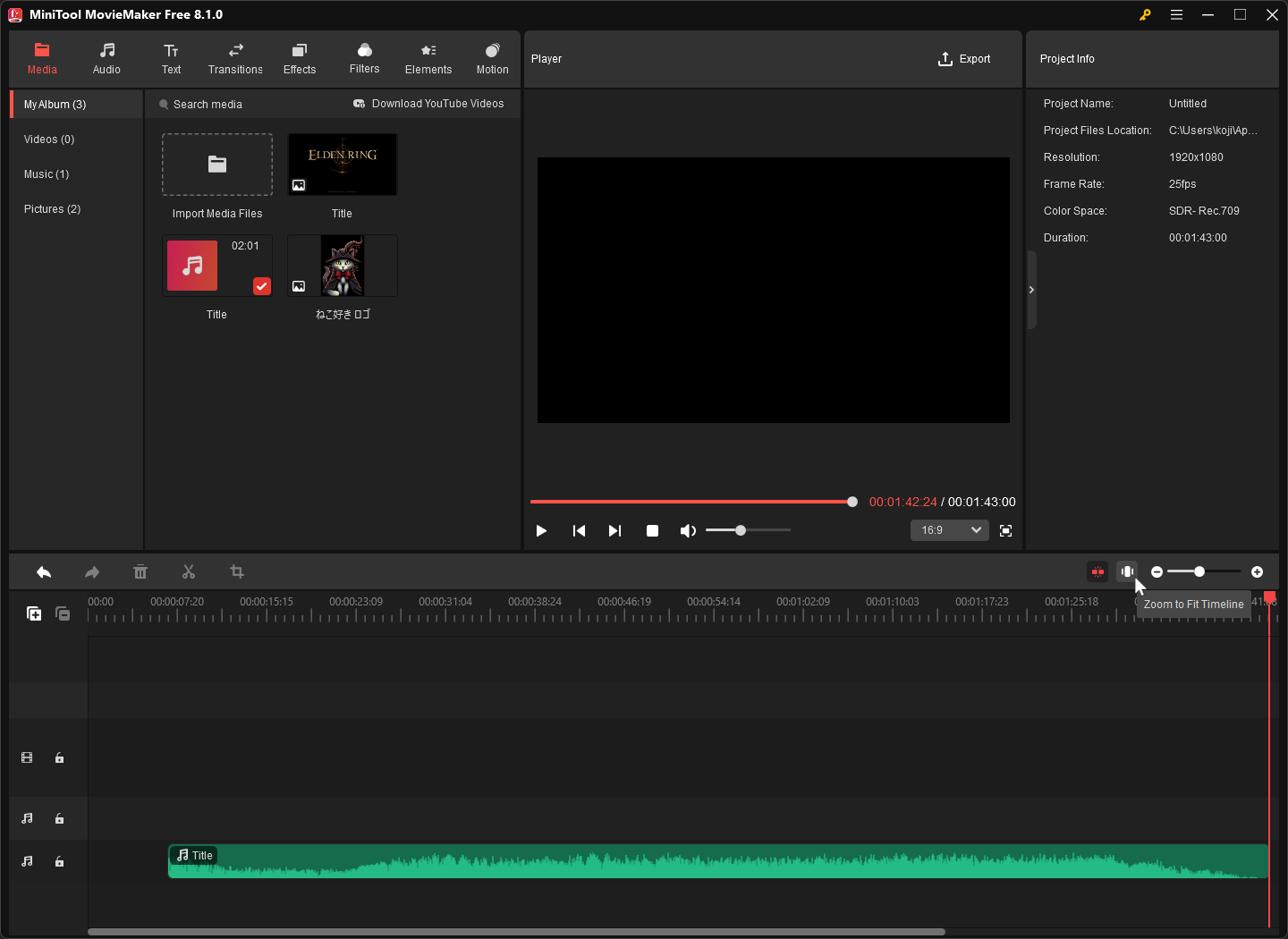The image size is (1288, 939).
Task: Click the Frame Rate 25fps value
Action: click(x=1182, y=184)
